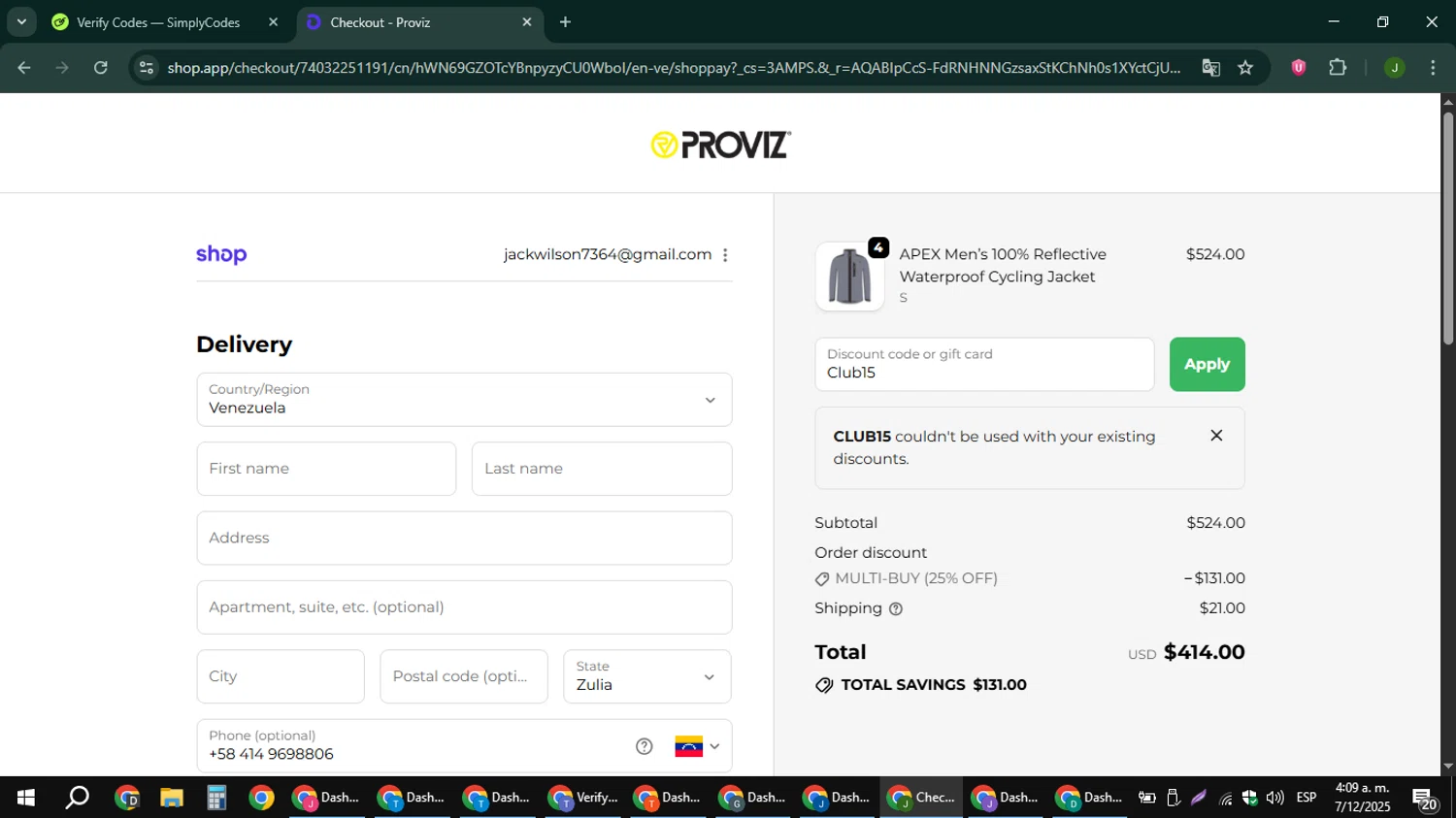This screenshot has width=1456, height=818.
Task: Focus the Last name field
Action: 602,469
